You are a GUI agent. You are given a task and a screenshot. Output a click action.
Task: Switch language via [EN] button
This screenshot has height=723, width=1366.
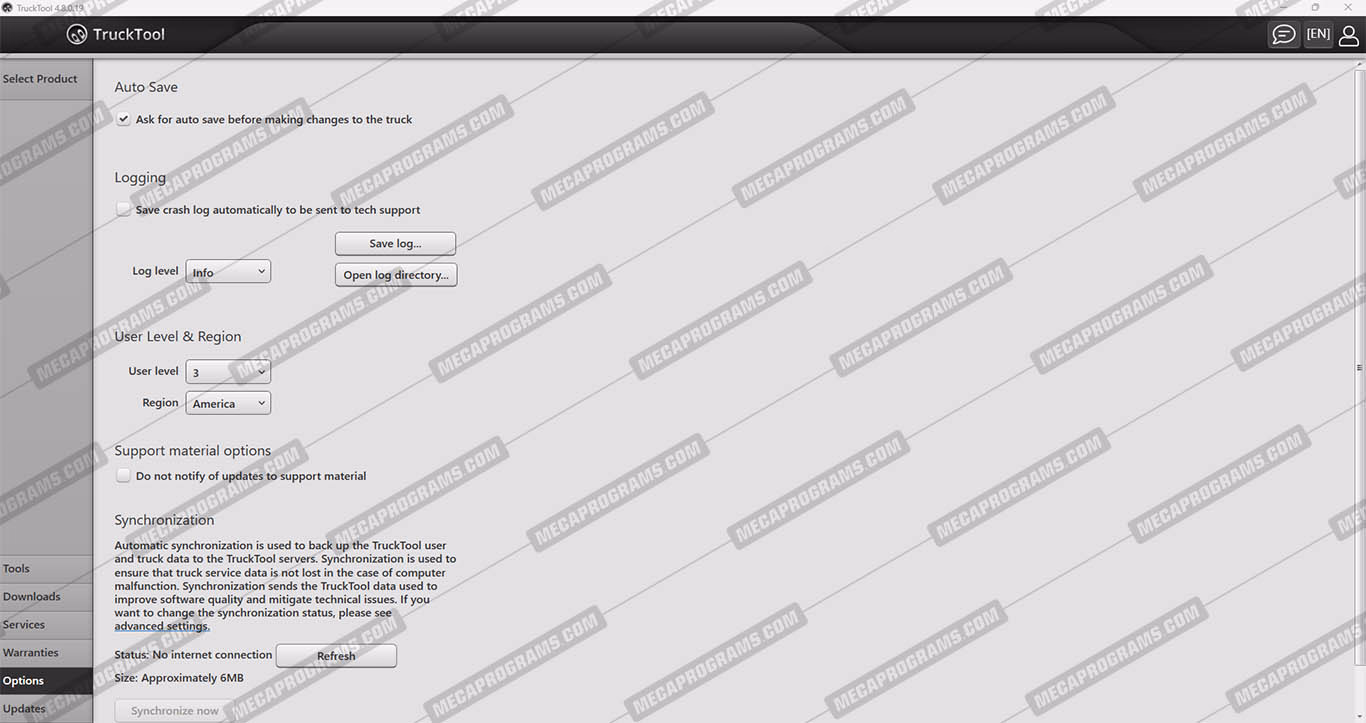(1318, 34)
